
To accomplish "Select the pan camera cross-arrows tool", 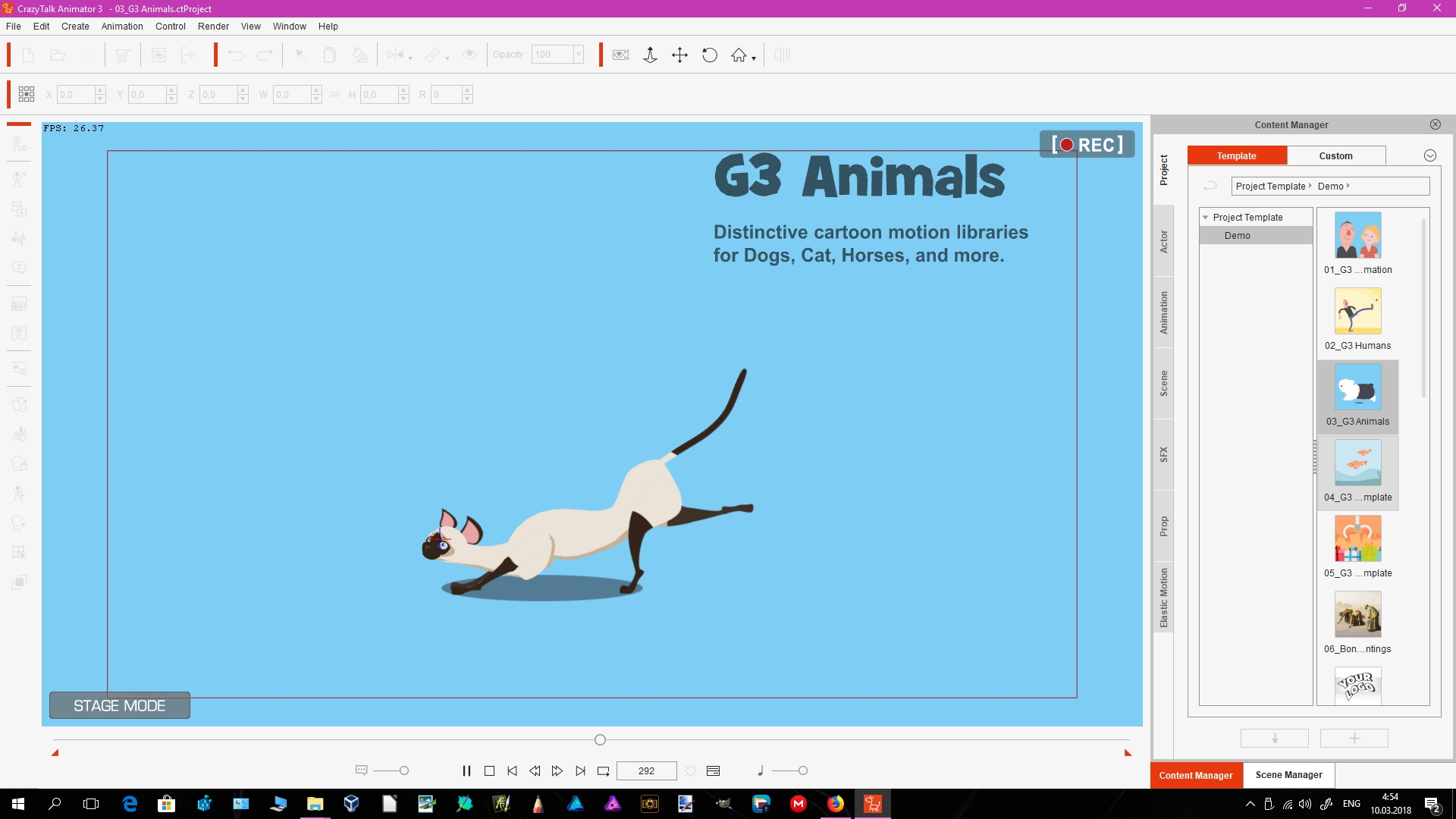I will pos(679,55).
